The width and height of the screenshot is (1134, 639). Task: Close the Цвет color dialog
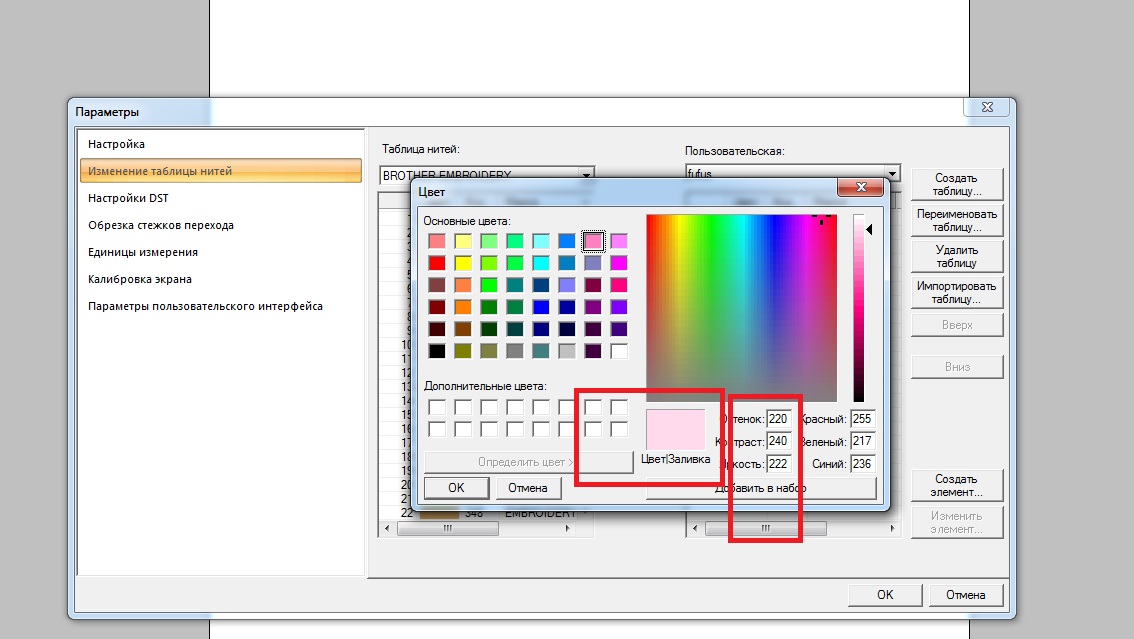coord(859,189)
